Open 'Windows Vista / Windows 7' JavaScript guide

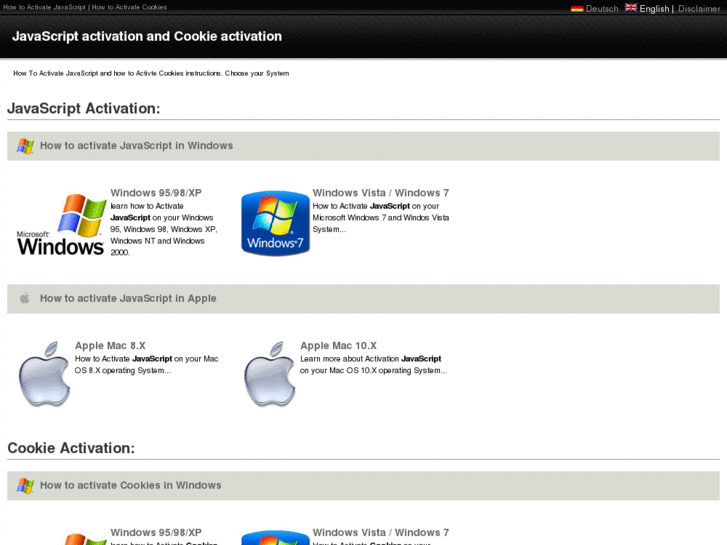pyautogui.click(x=381, y=193)
